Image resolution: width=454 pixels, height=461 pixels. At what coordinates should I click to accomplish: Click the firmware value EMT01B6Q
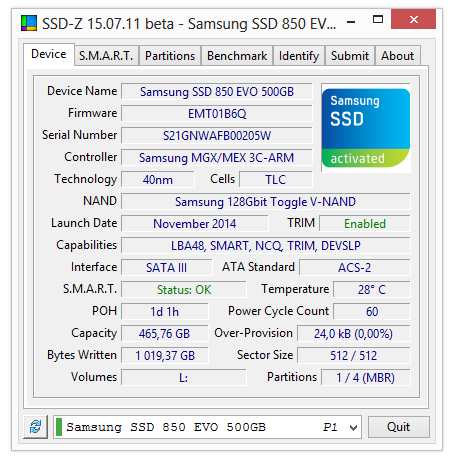[x=217, y=114]
